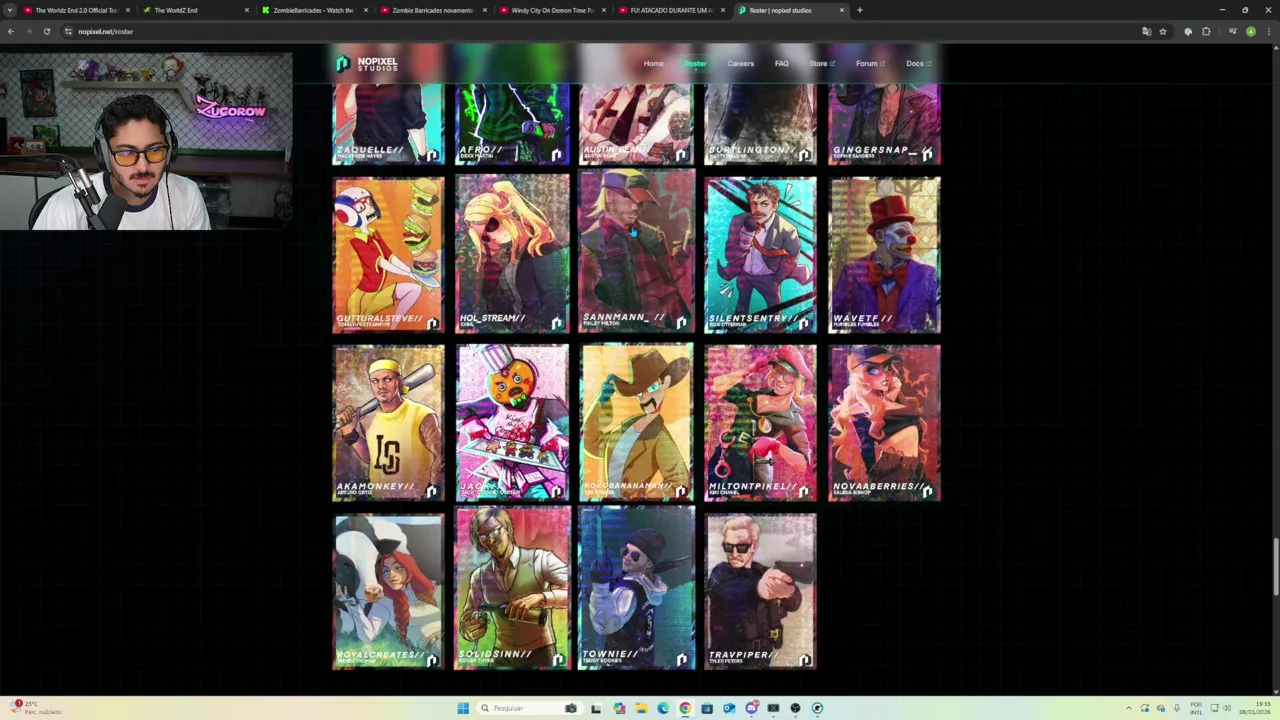
Task: Click the browser back arrow
Action: point(11,31)
